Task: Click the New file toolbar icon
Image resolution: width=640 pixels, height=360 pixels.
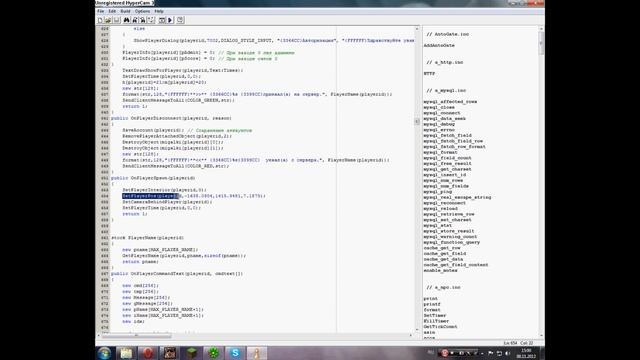Action: pyautogui.click(x=100, y=20)
